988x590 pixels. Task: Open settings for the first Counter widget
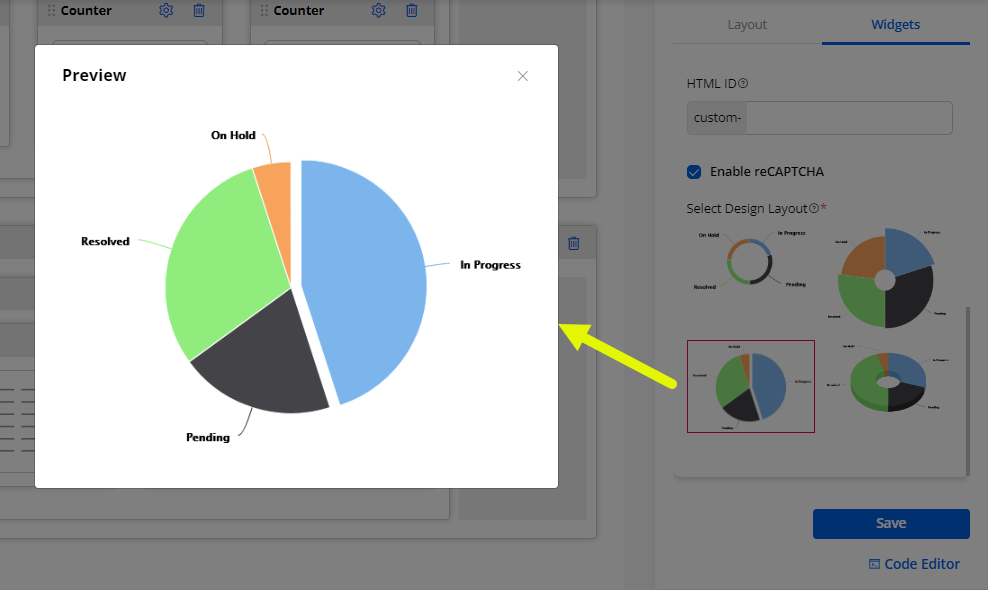coord(166,11)
